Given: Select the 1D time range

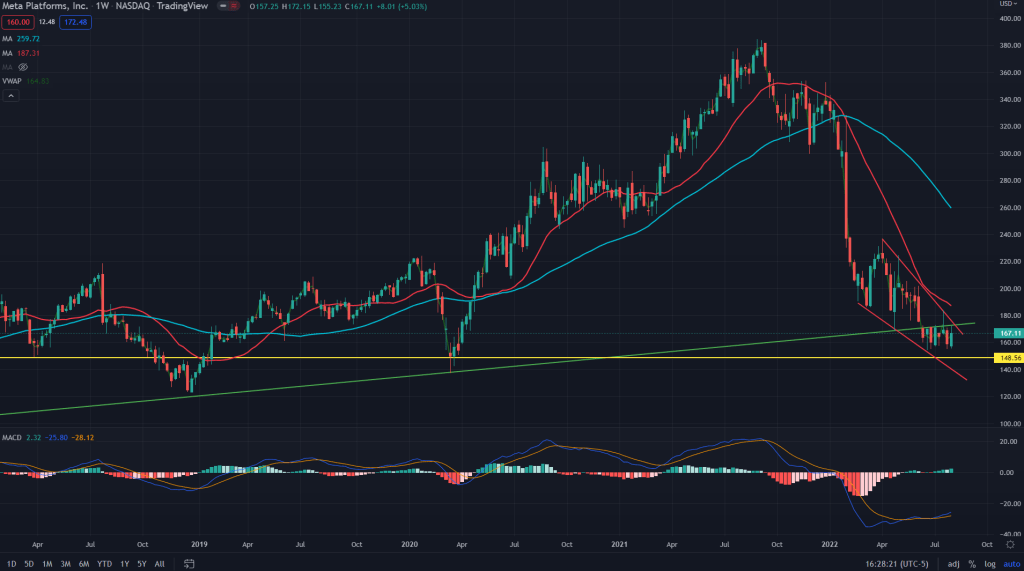Looking at the screenshot, I should click(x=11, y=563).
